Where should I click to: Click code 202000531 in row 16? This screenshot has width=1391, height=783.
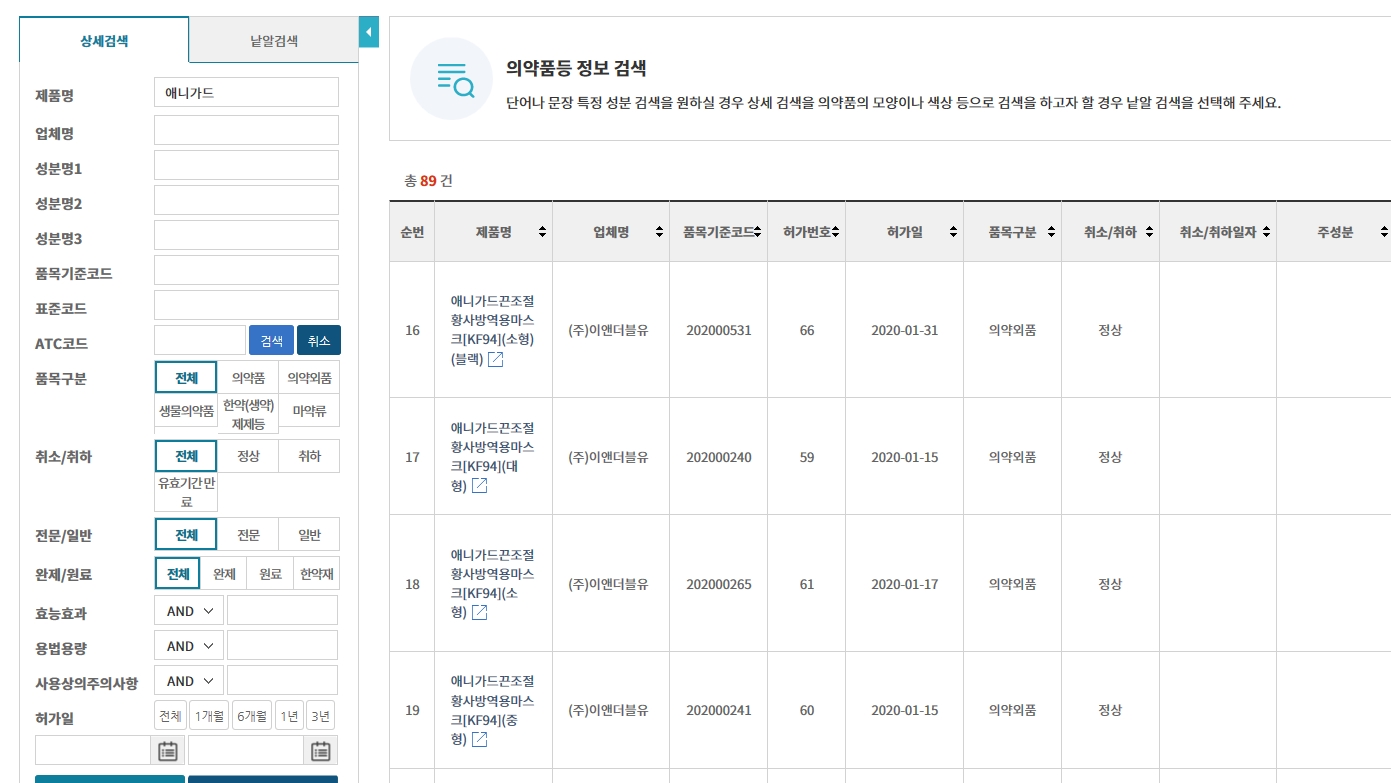point(718,330)
